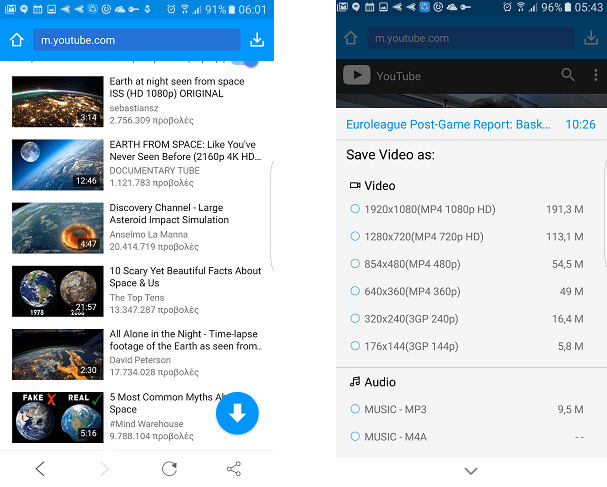This screenshot has width=607, height=487.
Task: Click channel name 'sebastiansz'
Action: point(134,108)
